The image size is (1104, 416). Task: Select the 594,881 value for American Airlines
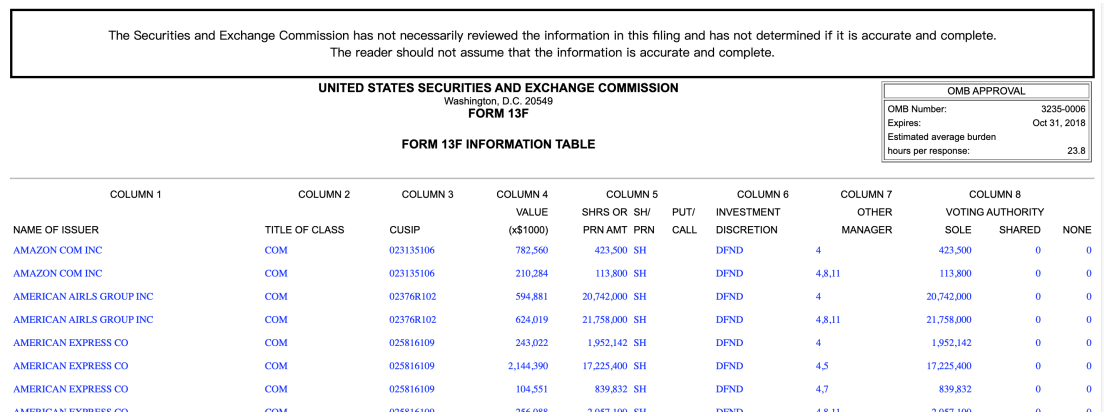pos(528,296)
